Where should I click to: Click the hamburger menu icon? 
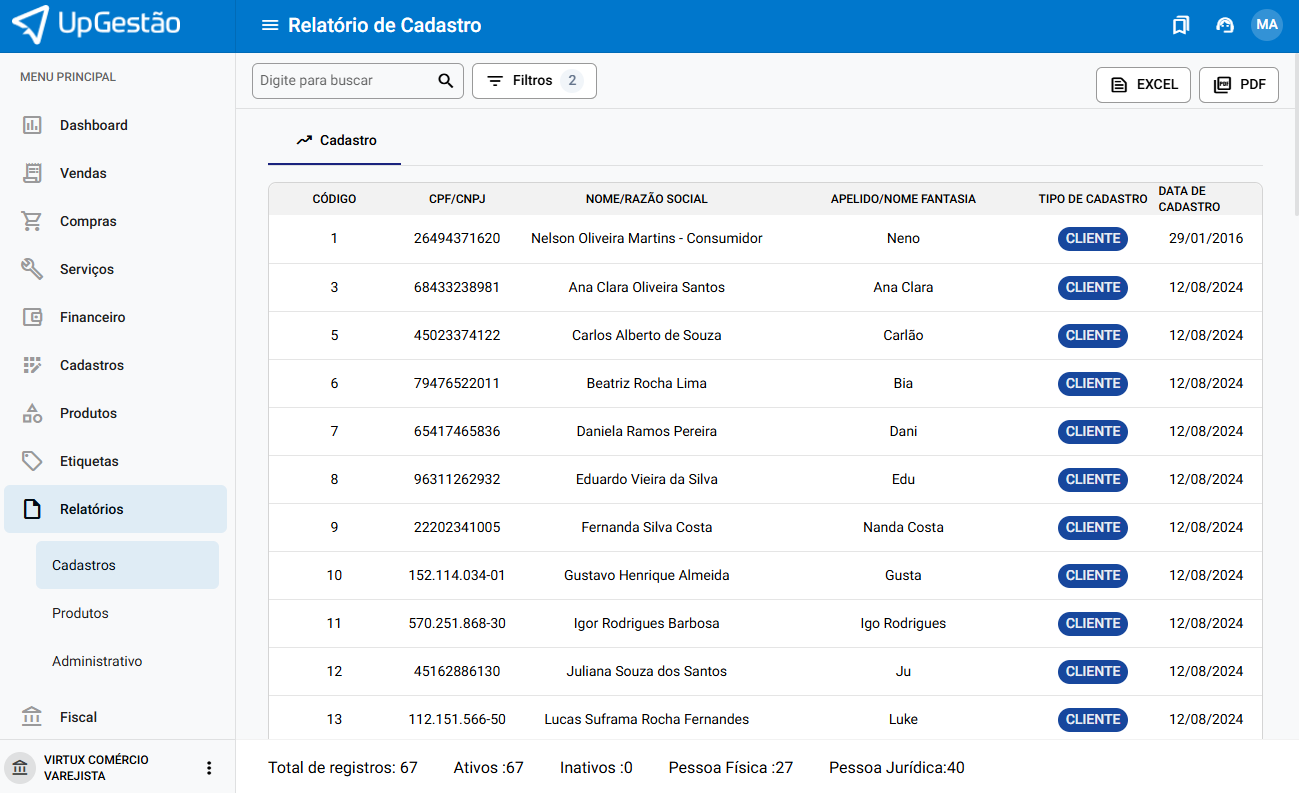click(x=269, y=25)
